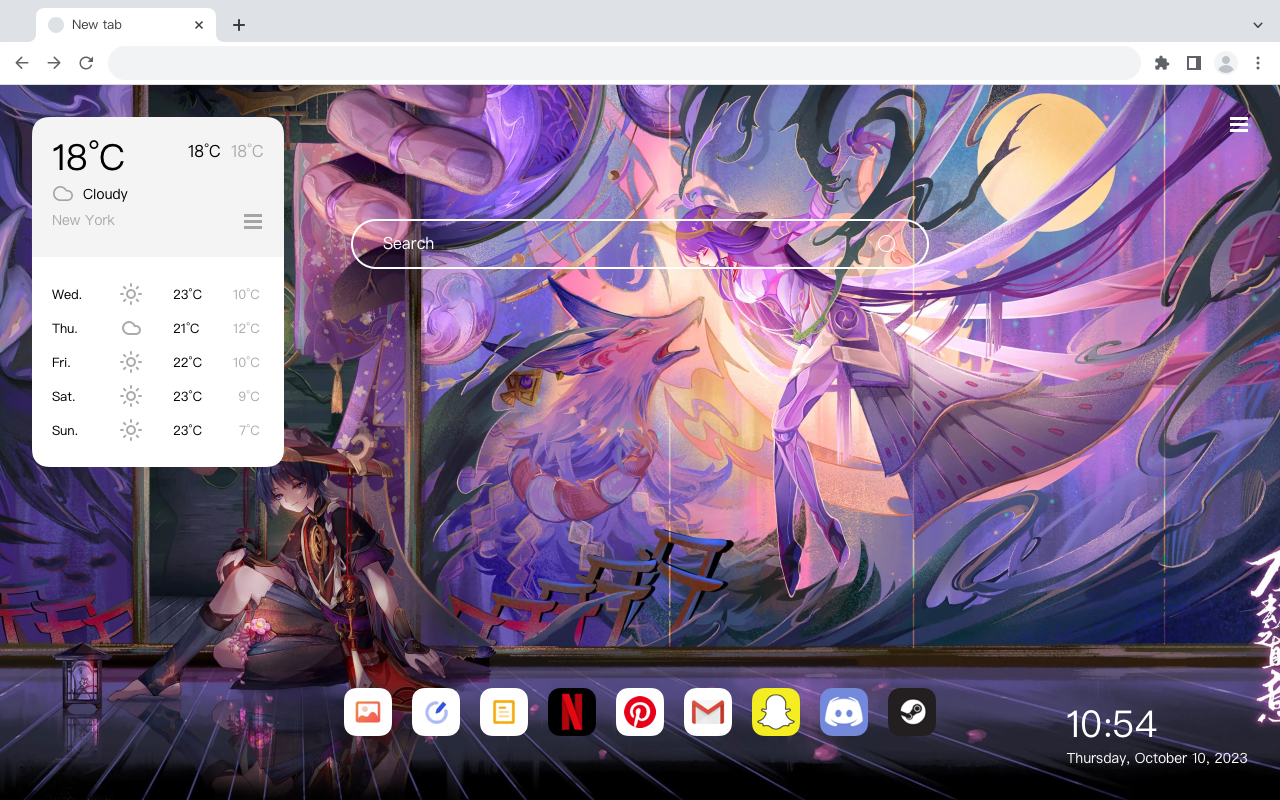Toggle the browser side panel

pyautogui.click(x=1193, y=63)
